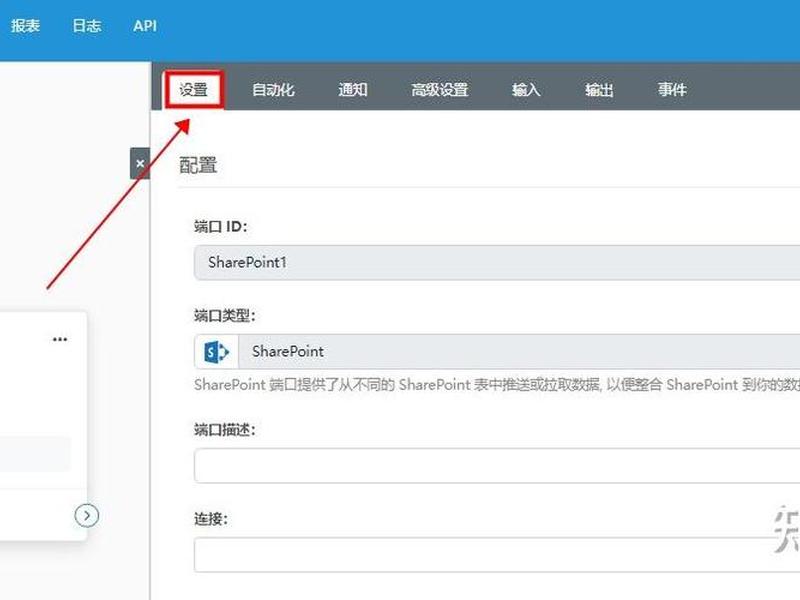Switch to the 事件 tab
800x600 pixels.
pyautogui.click(x=672, y=90)
